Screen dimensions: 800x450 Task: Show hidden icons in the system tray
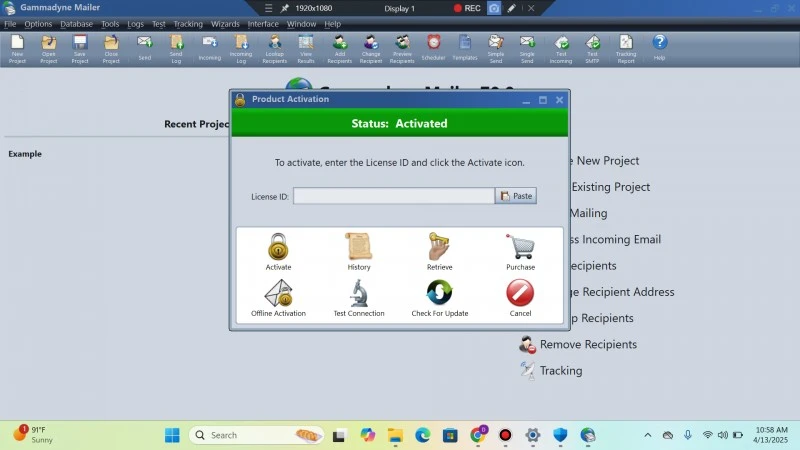click(x=647, y=435)
